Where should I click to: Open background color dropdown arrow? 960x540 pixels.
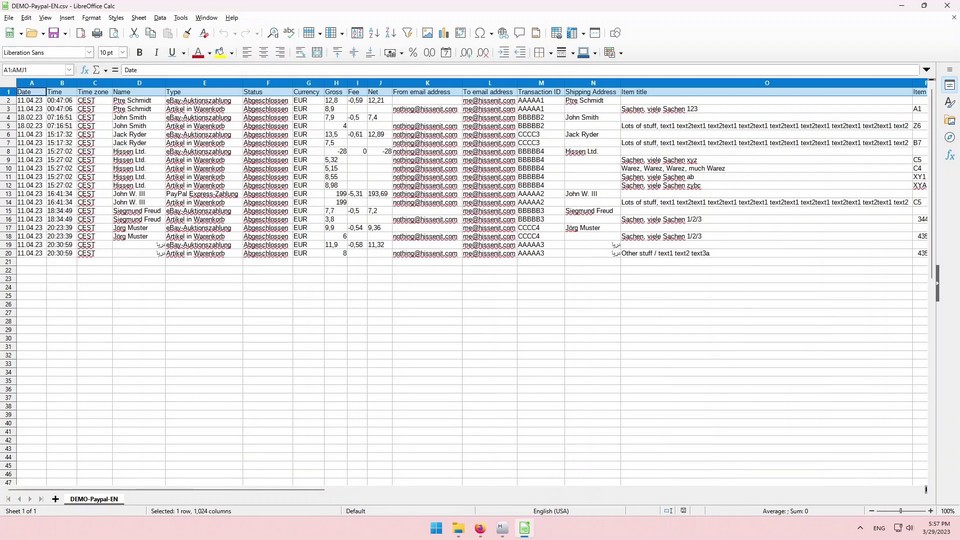click(x=231, y=53)
